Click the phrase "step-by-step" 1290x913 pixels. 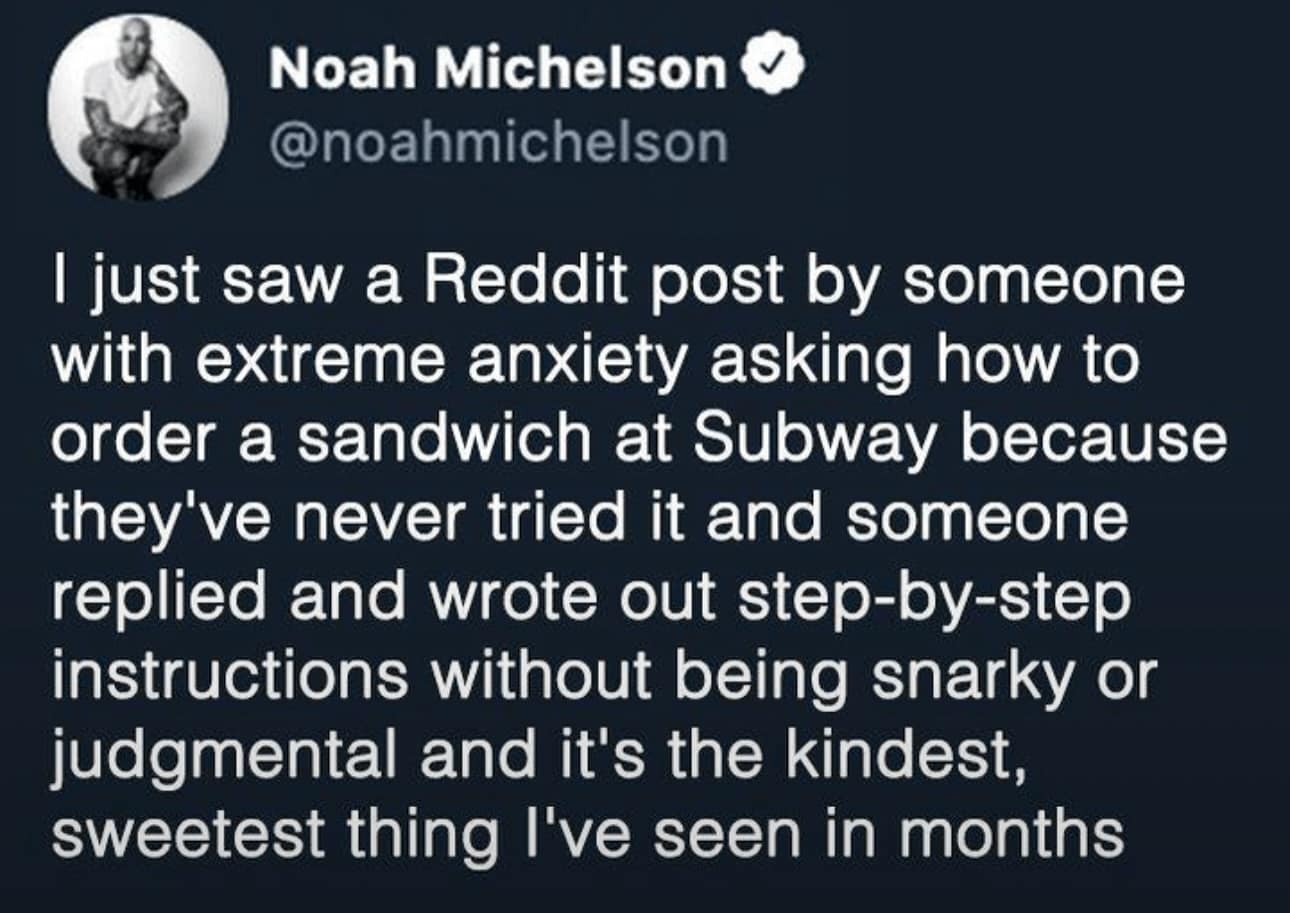click(x=936, y=598)
